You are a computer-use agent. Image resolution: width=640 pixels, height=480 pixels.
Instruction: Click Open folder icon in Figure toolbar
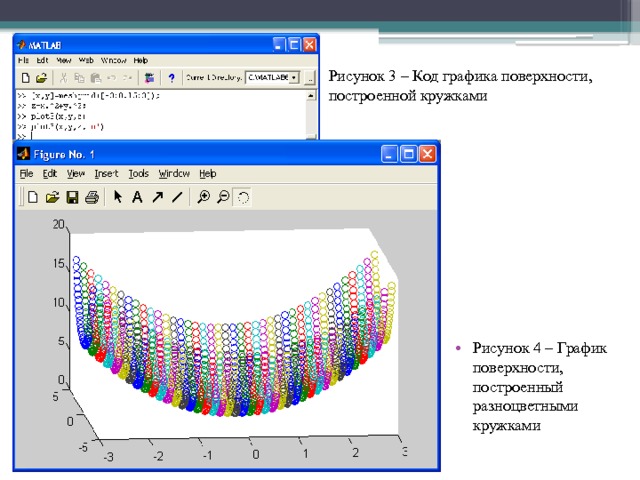[x=52, y=198]
